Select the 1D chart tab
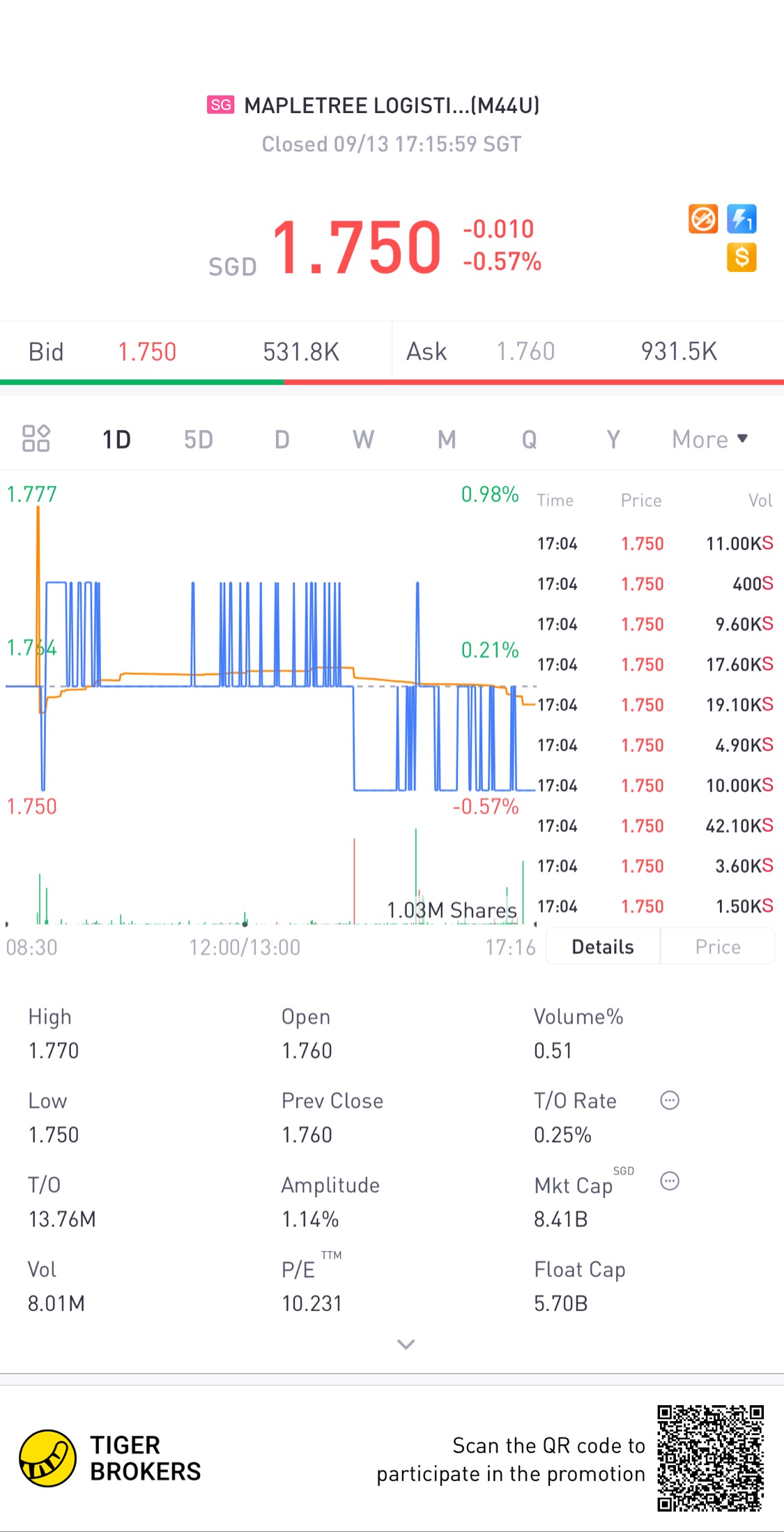This screenshot has width=784, height=1532. coord(116,439)
